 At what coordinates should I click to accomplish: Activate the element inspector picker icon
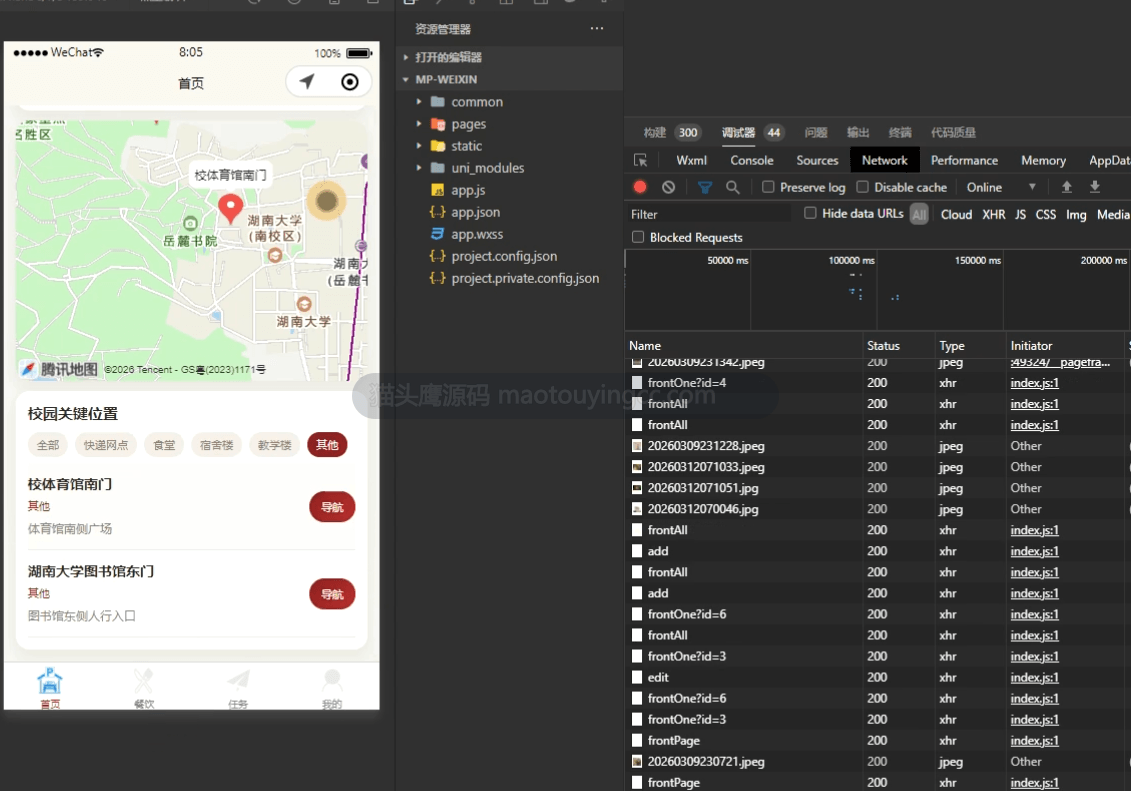(641, 160)
